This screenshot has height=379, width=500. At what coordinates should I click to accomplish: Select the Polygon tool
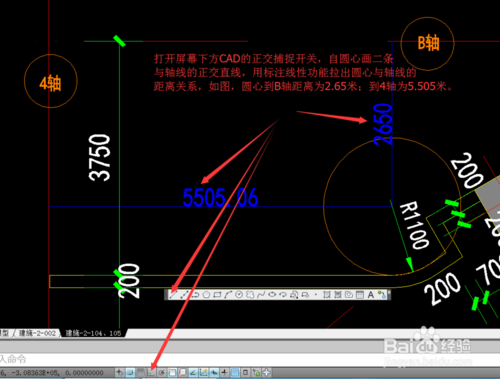pyautogui.click(x=206, y=294)
